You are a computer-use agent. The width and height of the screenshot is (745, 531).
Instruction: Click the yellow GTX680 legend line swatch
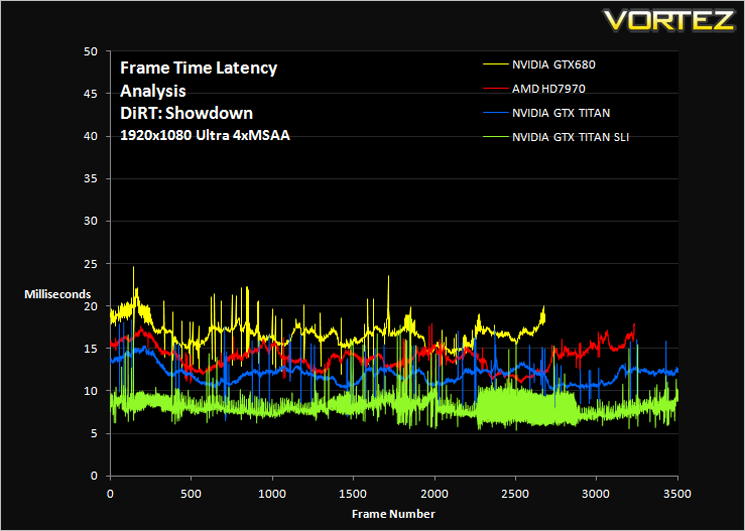496,65
